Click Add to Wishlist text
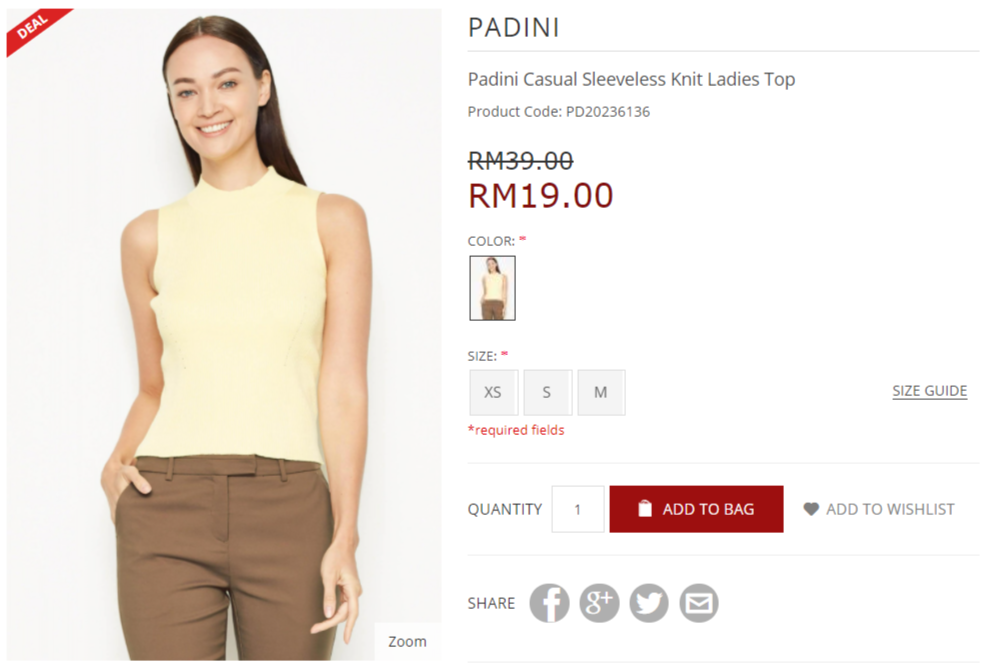This screenshot has width=984, height=669. tap(890, 509)
